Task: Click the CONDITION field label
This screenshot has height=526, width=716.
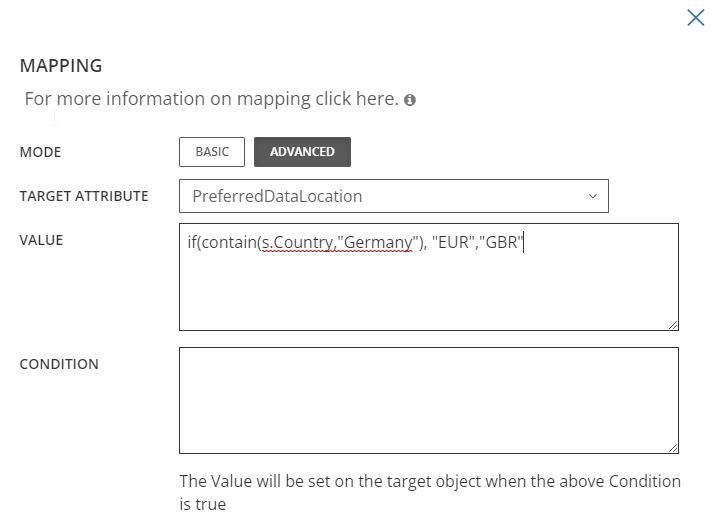Action: [59, 364]
